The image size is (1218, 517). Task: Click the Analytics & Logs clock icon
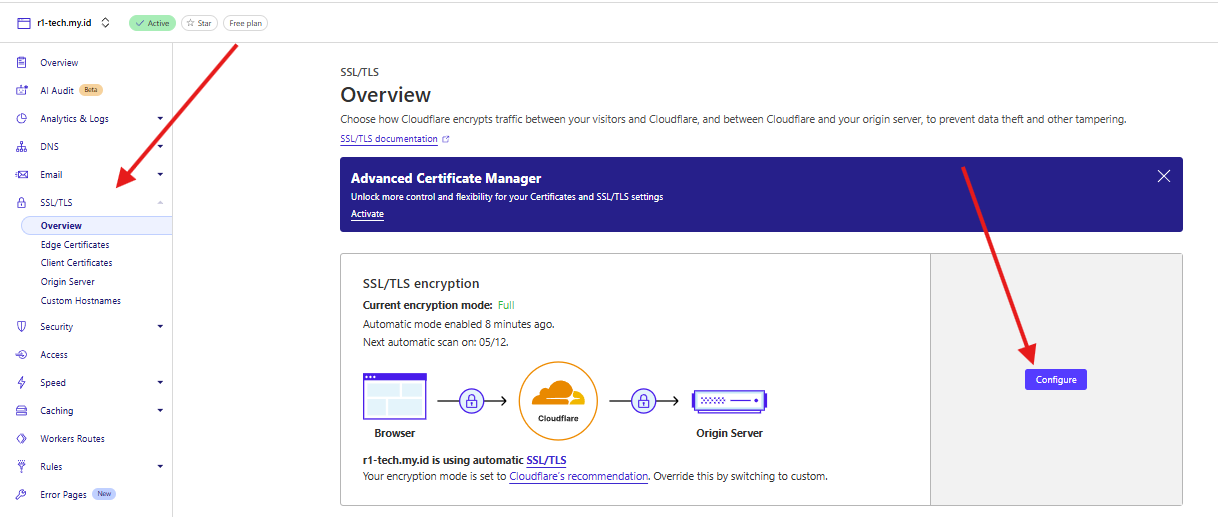[x=22, y=118]
